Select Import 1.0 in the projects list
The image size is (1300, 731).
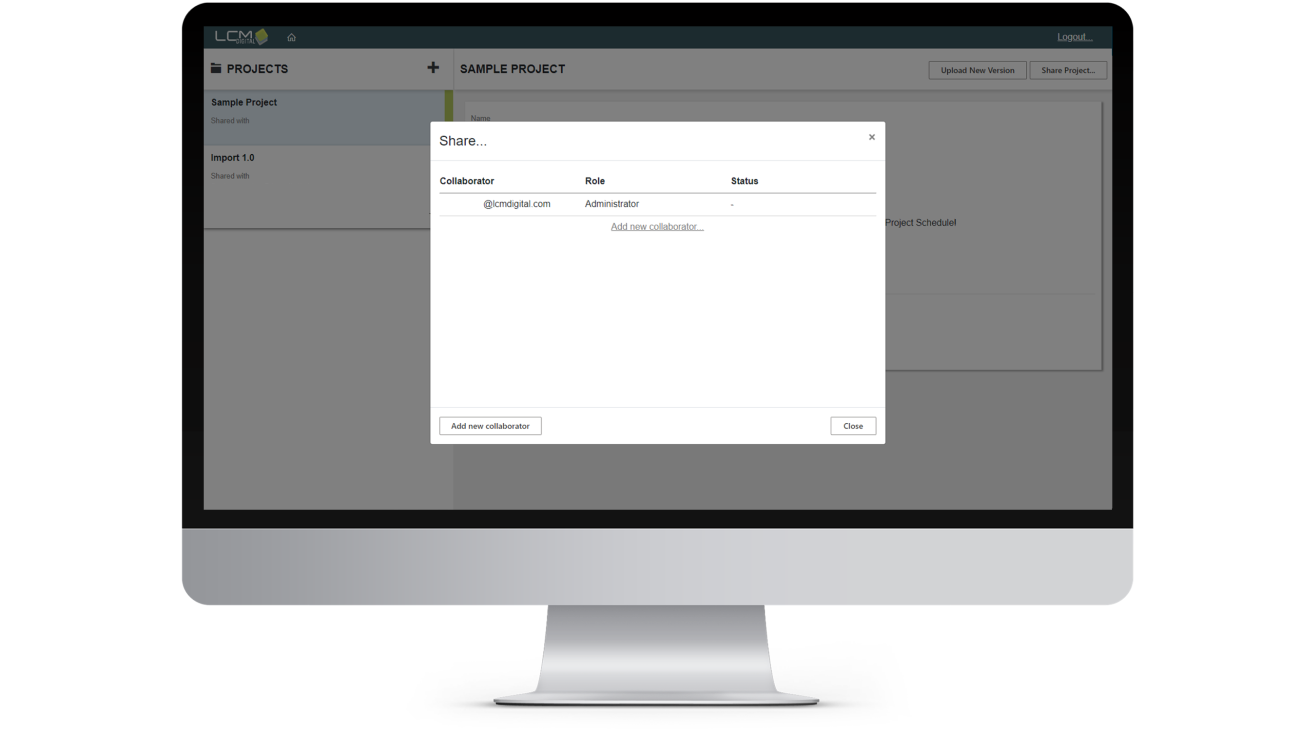233,158
